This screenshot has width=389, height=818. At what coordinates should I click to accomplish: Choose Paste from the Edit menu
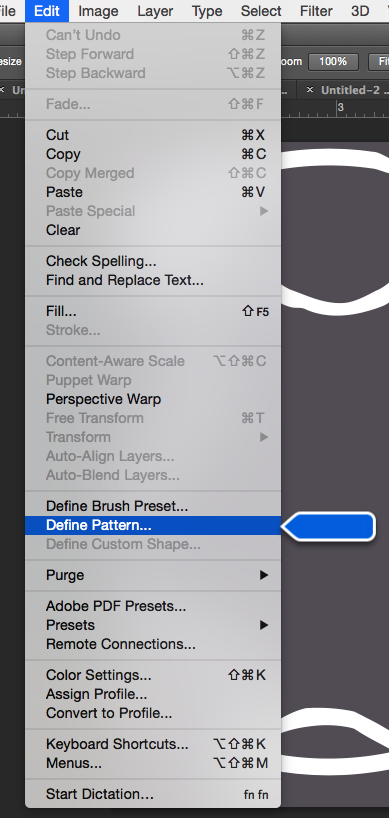click(153, 192)
